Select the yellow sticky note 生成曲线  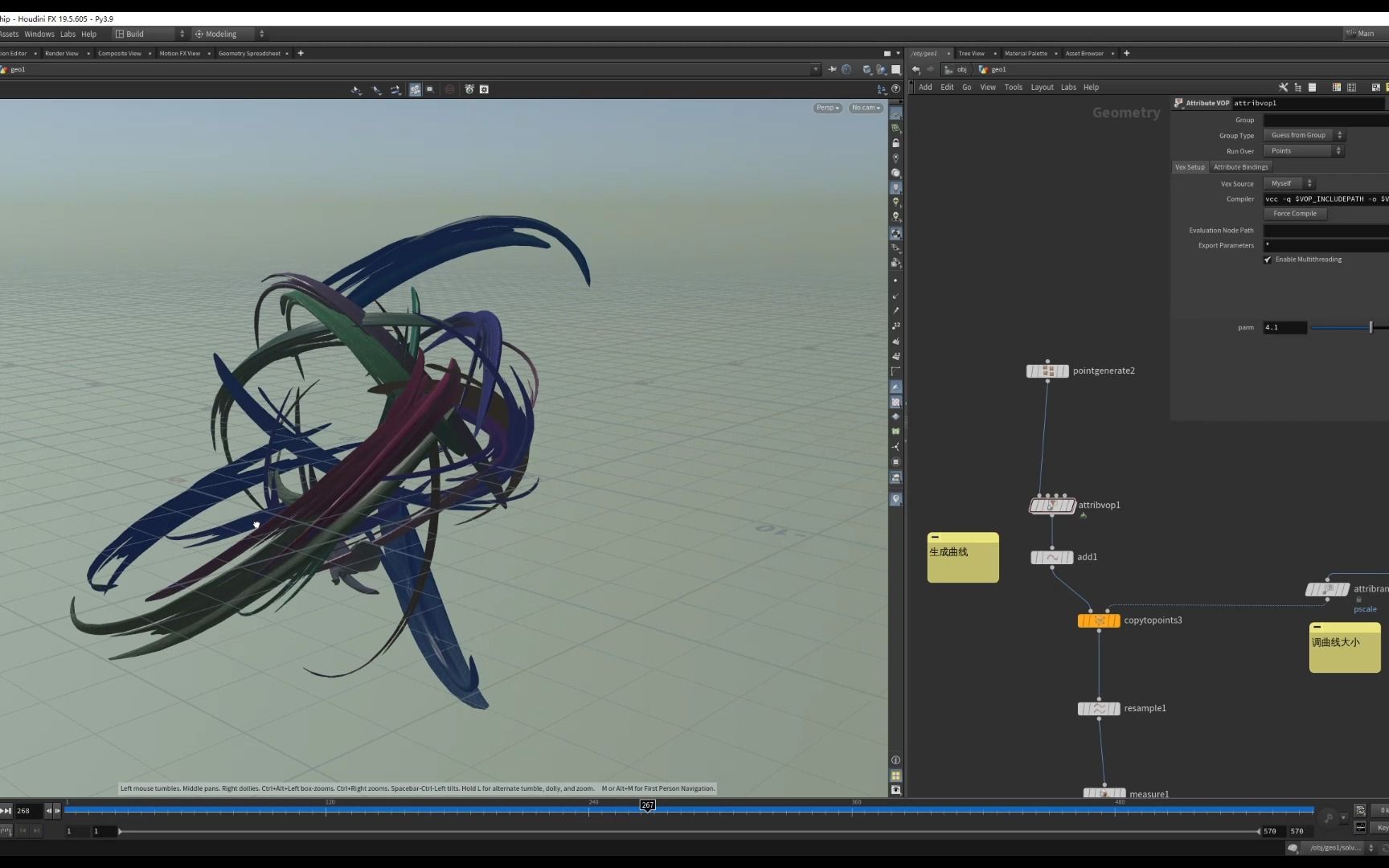(x=963, y=557)
